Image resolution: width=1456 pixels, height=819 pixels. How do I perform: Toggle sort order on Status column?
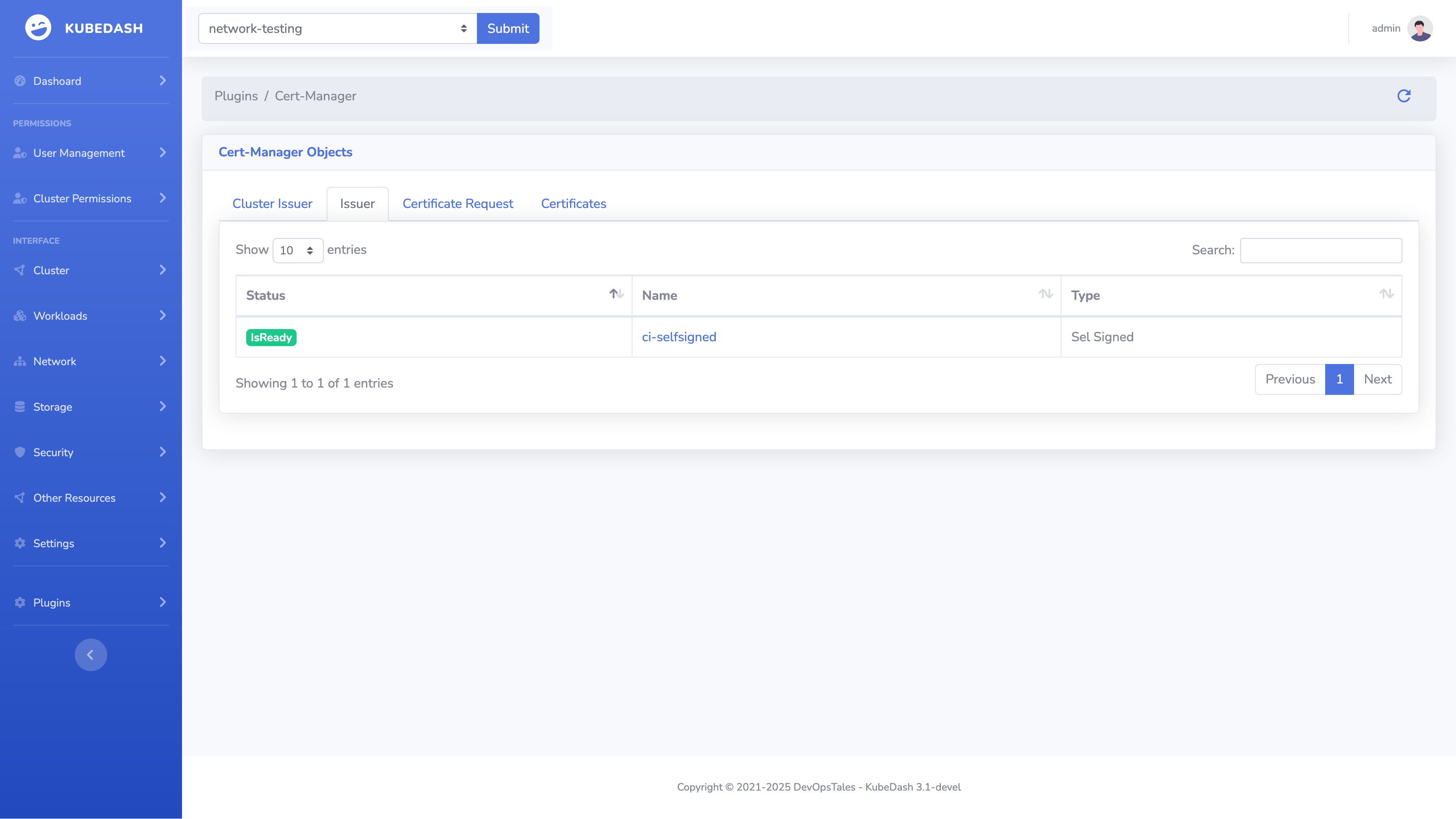click(x=616, y=294)
